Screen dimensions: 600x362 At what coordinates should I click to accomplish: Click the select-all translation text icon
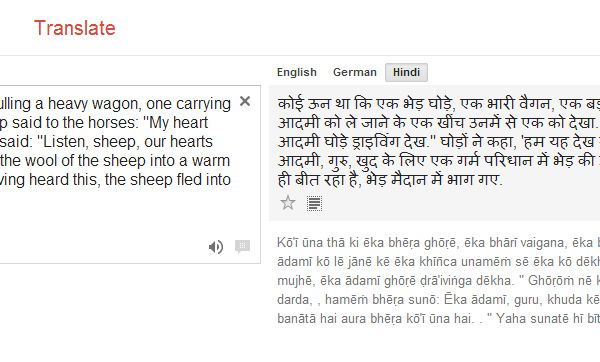pyautogui.click(x=315, y=203)
